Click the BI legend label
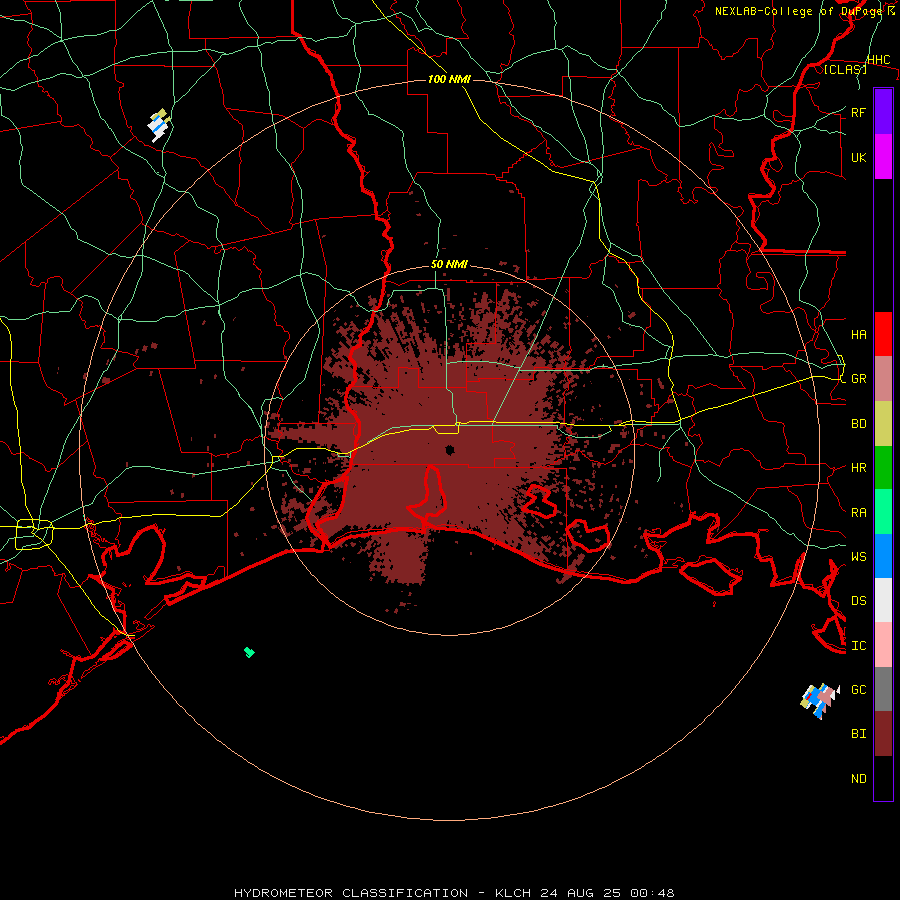Screen dimensions: 900x900 [x=858, y=734]
